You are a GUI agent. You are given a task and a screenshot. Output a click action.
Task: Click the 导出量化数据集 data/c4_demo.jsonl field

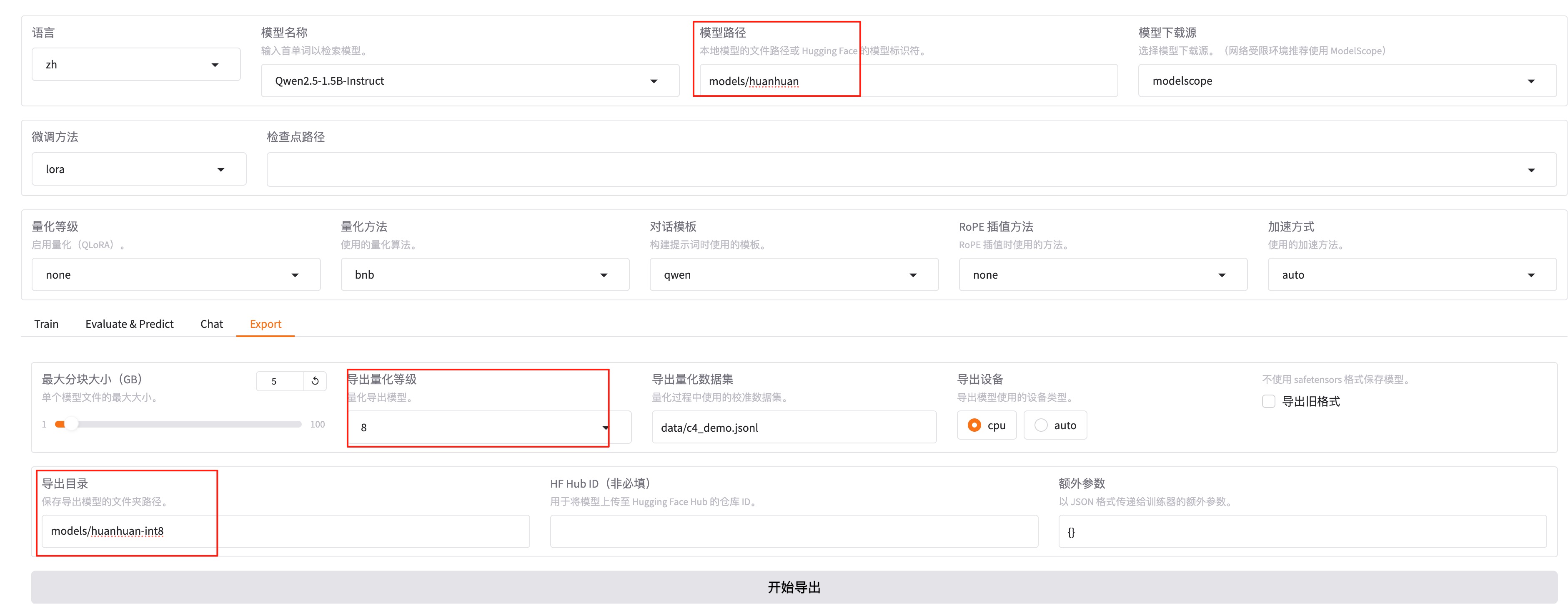tap(794, 428)
